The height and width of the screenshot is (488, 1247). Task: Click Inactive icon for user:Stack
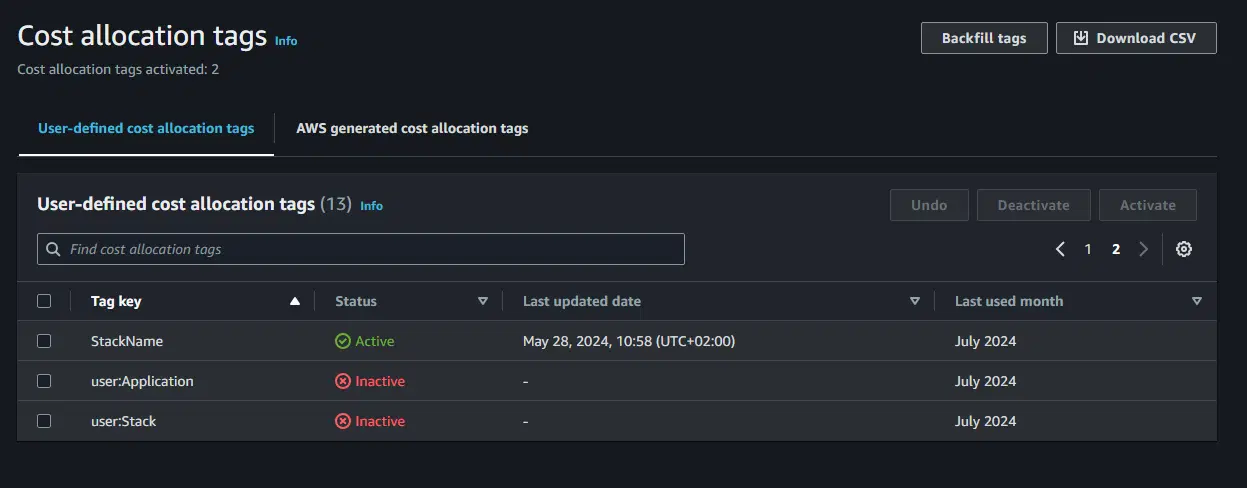tap(343, 421)
